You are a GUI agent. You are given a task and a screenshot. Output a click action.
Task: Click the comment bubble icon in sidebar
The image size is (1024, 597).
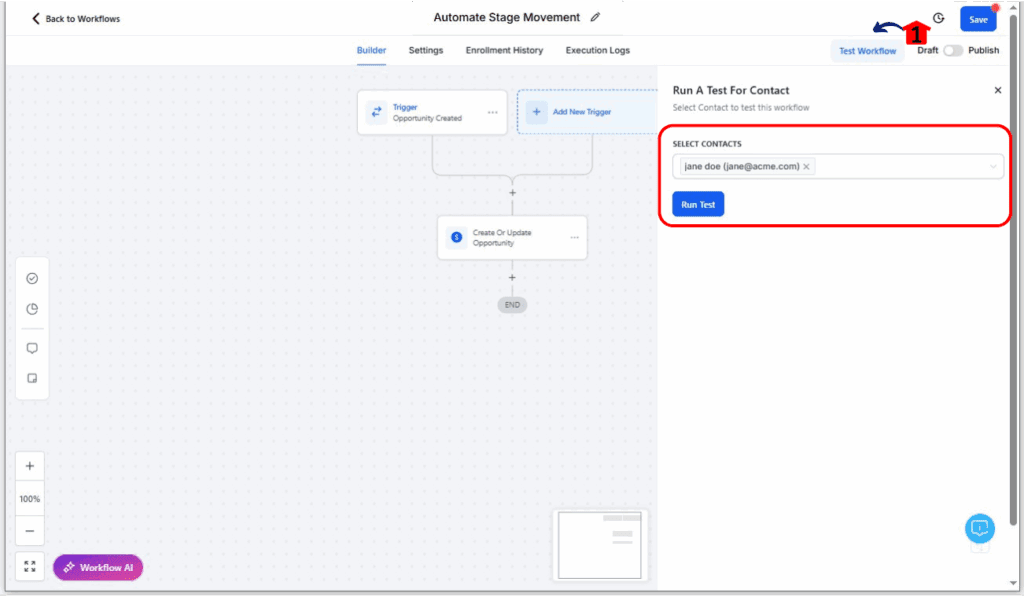click(x=32, y=348)
